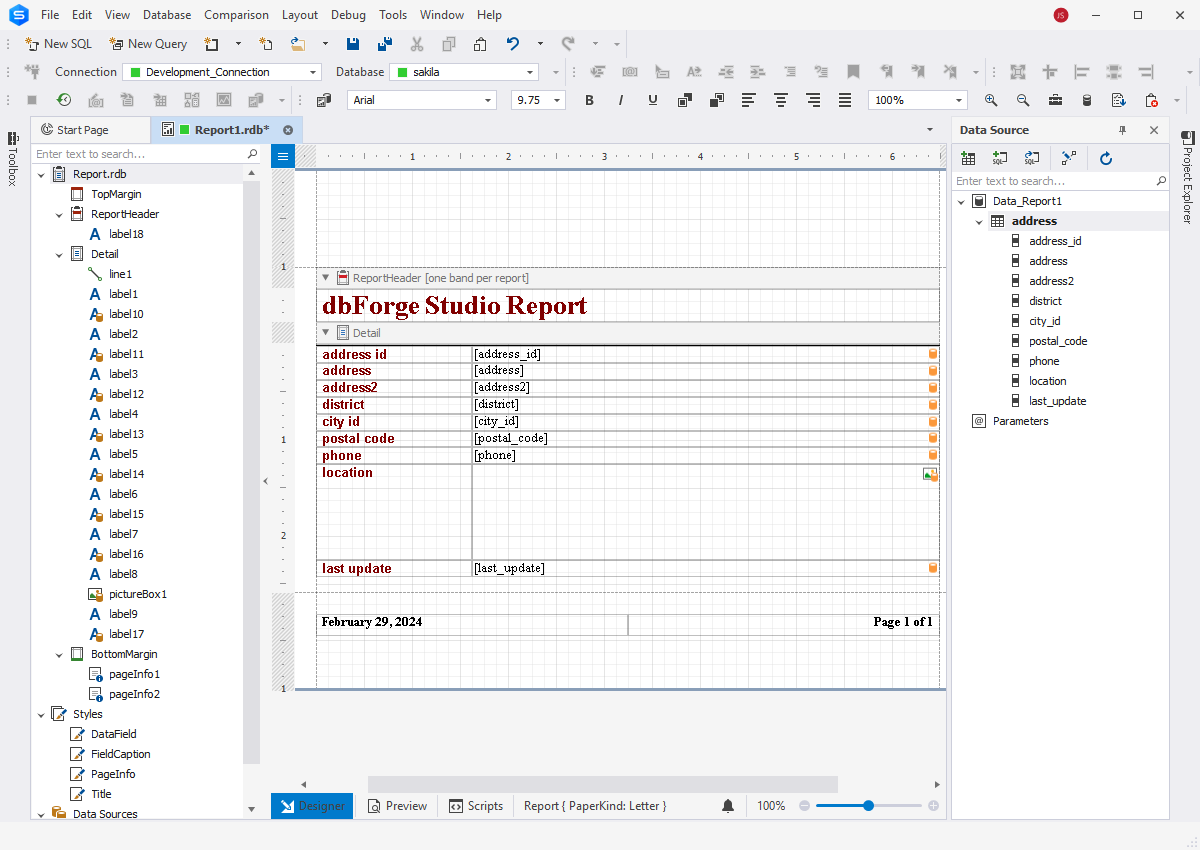
Task: Open the notifications bell in status bar
Action: point(728,806)
